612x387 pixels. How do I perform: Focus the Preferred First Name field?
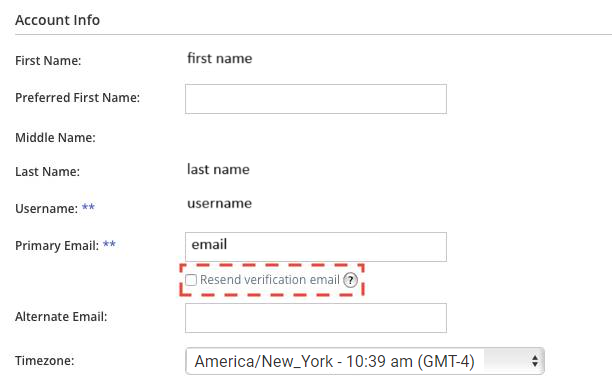click(316, 99)
